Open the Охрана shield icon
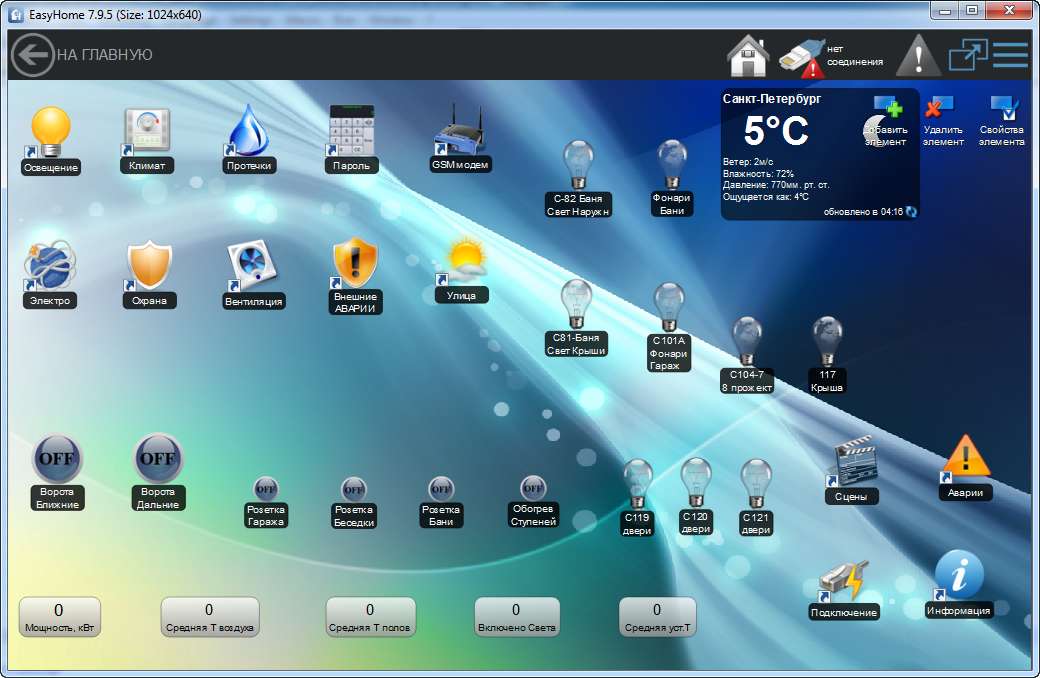Image resolution: width=1040 pixels, height=678 pixels. point(149,266)
